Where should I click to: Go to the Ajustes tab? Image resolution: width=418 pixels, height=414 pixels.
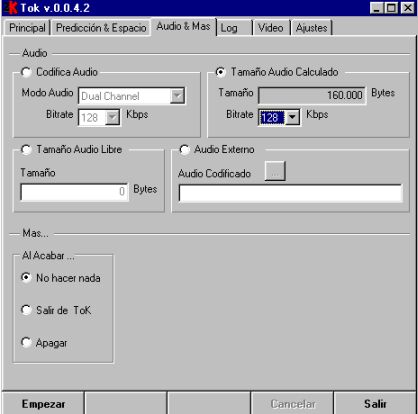coord(311,28)
